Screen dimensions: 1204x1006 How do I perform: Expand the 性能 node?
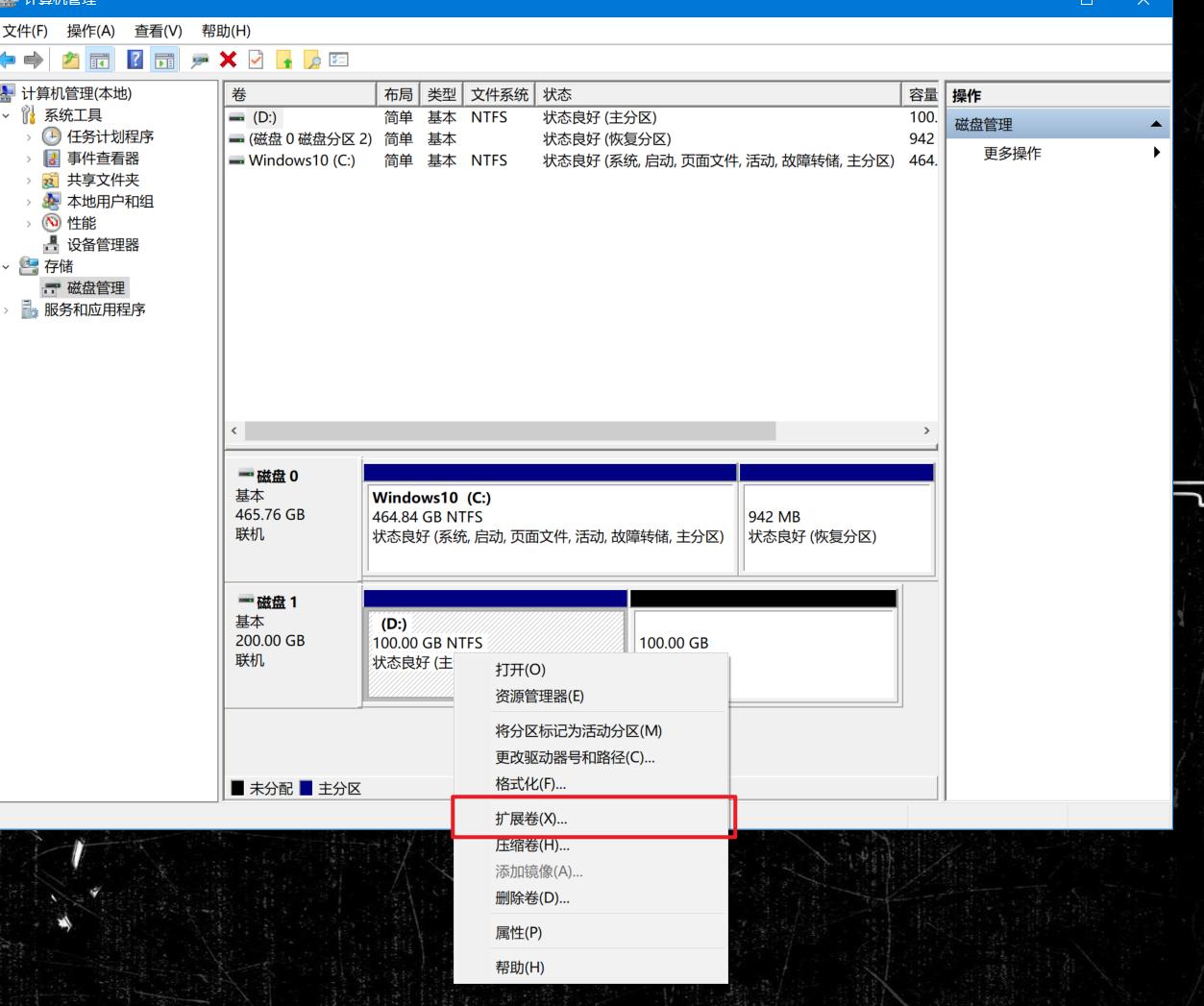(29, 223)
